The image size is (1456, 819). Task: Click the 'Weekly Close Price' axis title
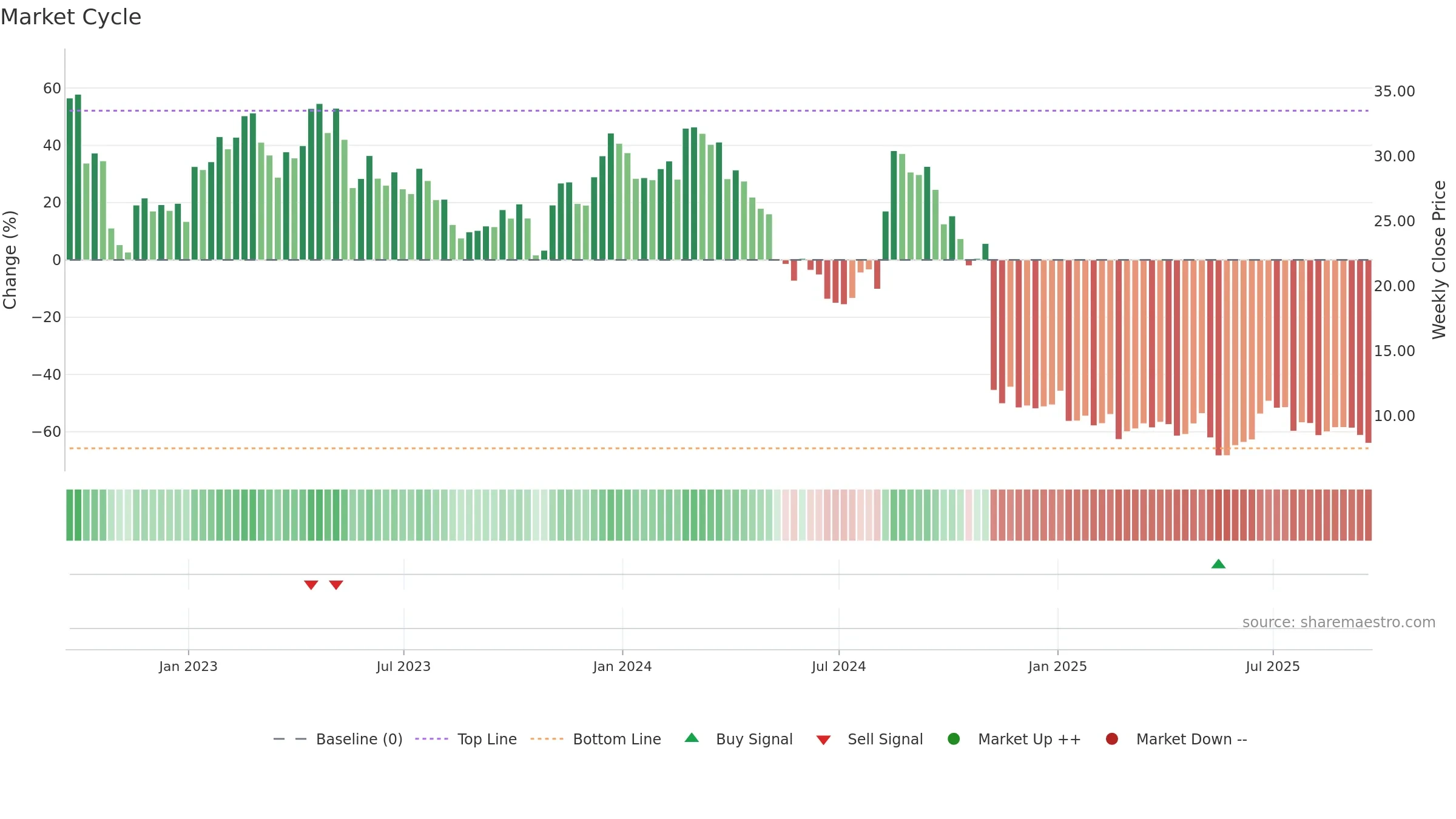tap(1439, 260)
